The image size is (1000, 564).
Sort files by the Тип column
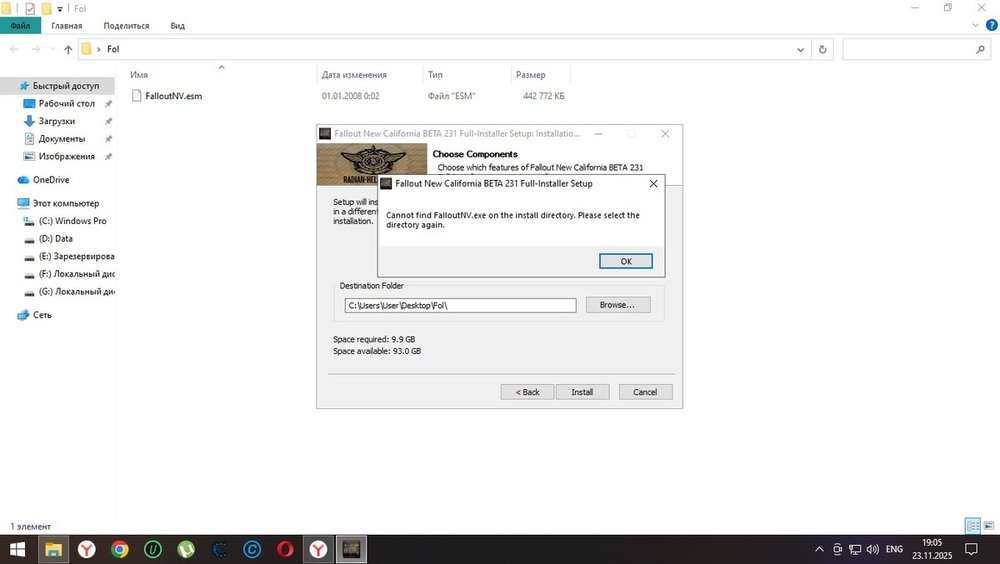(435, 75)
